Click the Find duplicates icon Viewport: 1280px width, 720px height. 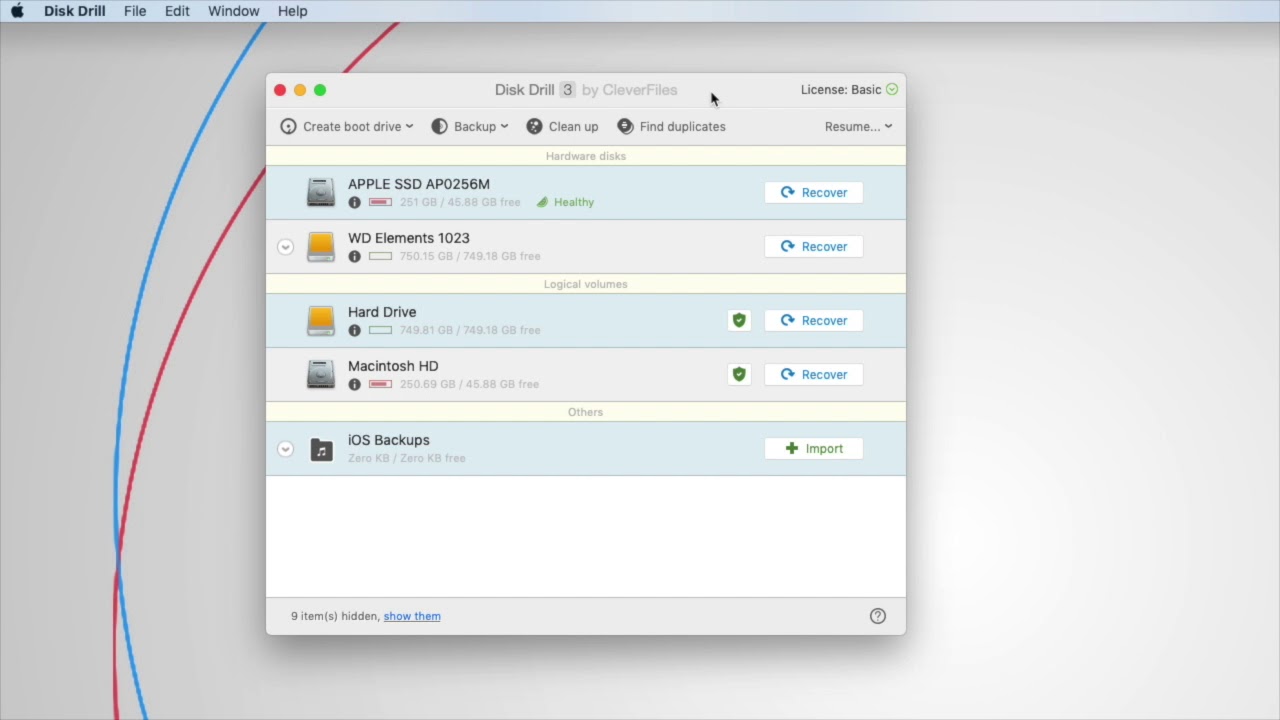(625, 126)
